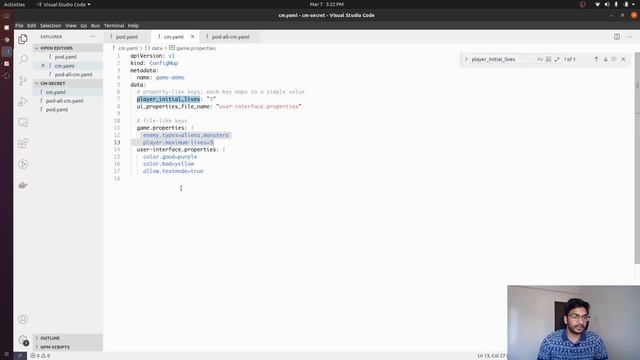Screen dimensions: 640x360
Task: Open the Search view in activity bar
Action: (23, 60)
